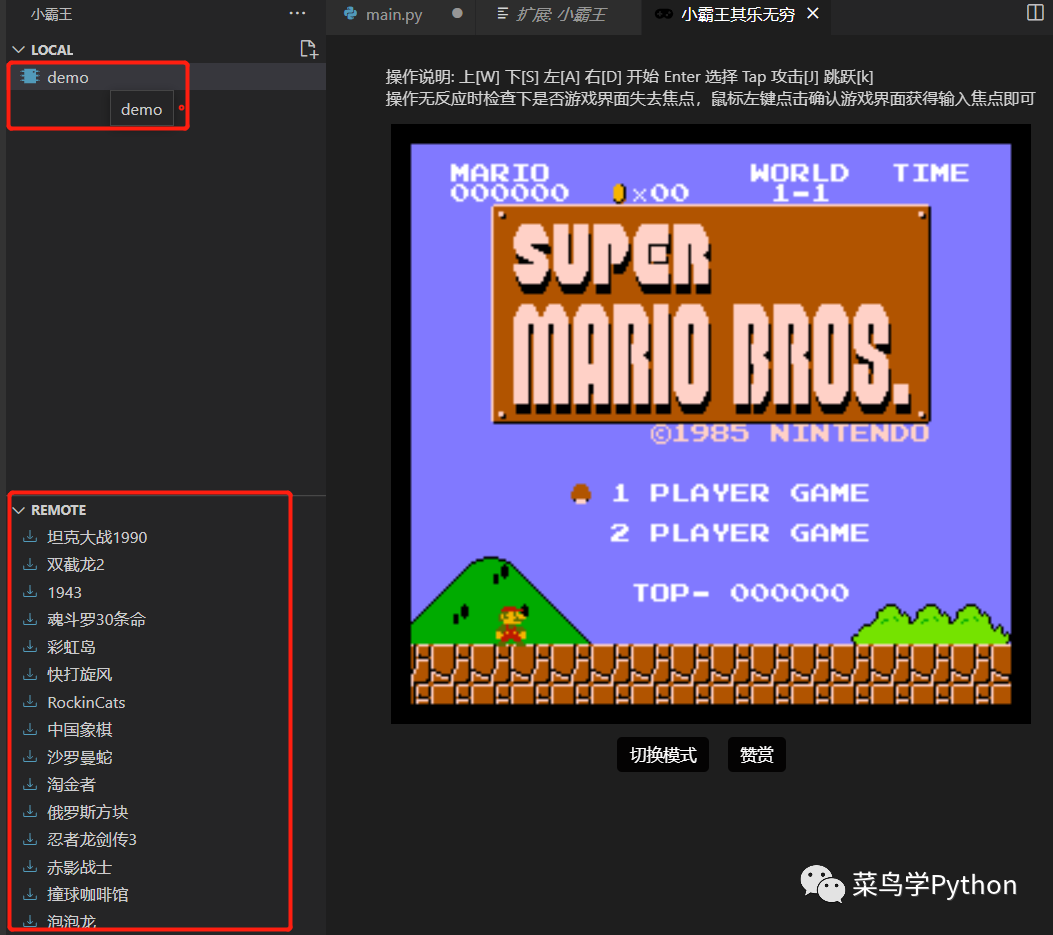This screenshot has height=935, width=1053.
Task: Click download icon for 坦克大战1990
Action: (x=30, y=537)
